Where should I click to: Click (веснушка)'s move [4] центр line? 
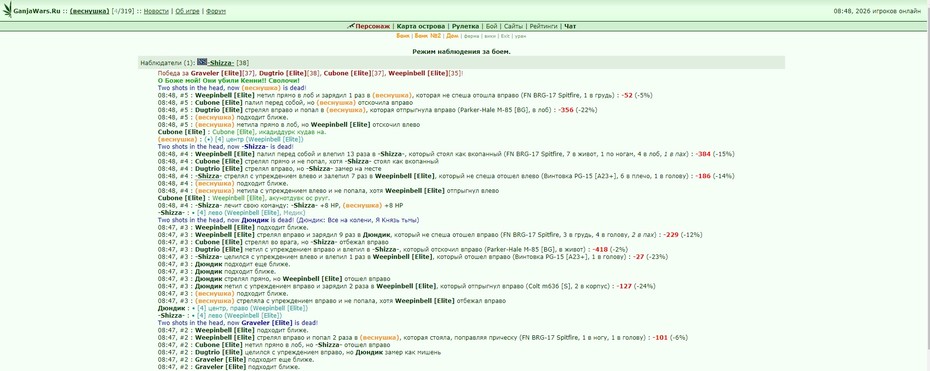(x=230, y=139)
